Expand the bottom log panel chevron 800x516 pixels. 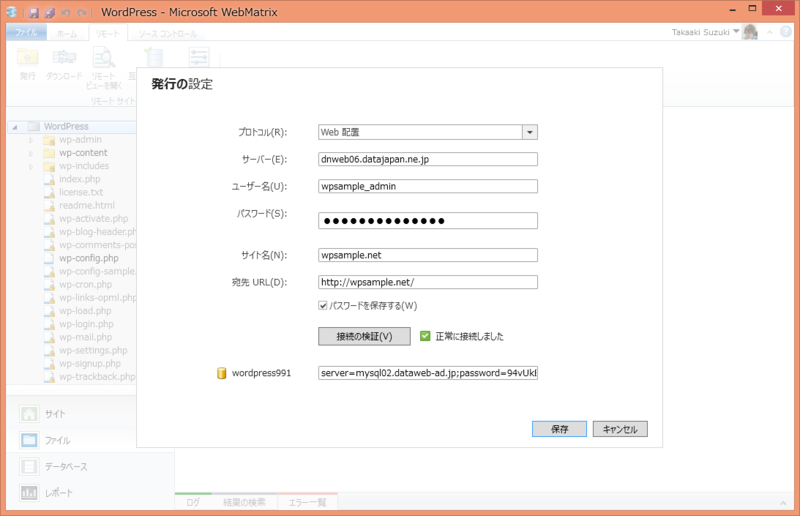click(783, 503)
